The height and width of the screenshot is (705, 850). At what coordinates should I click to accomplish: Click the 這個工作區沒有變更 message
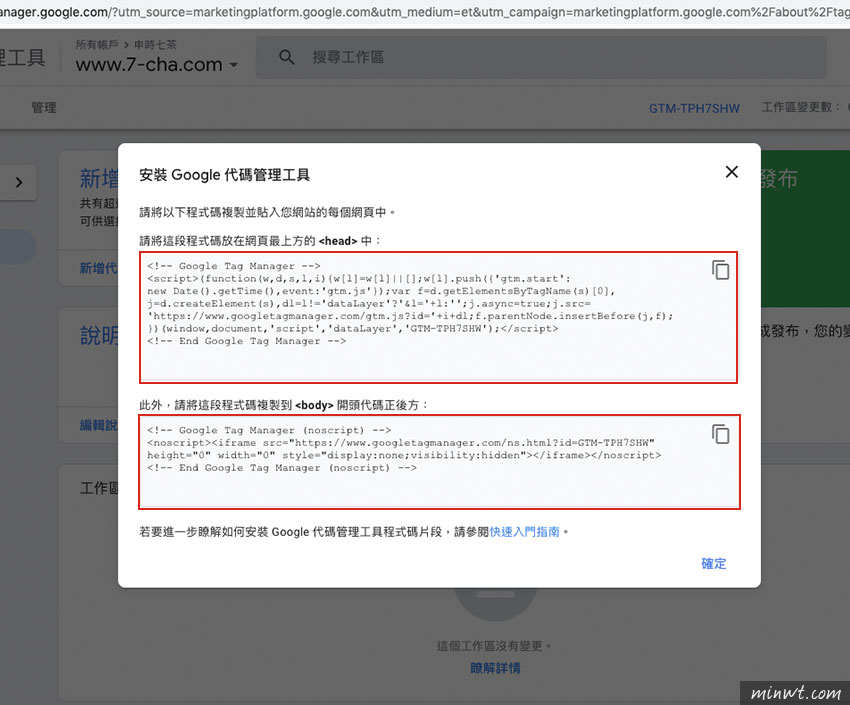493,646
